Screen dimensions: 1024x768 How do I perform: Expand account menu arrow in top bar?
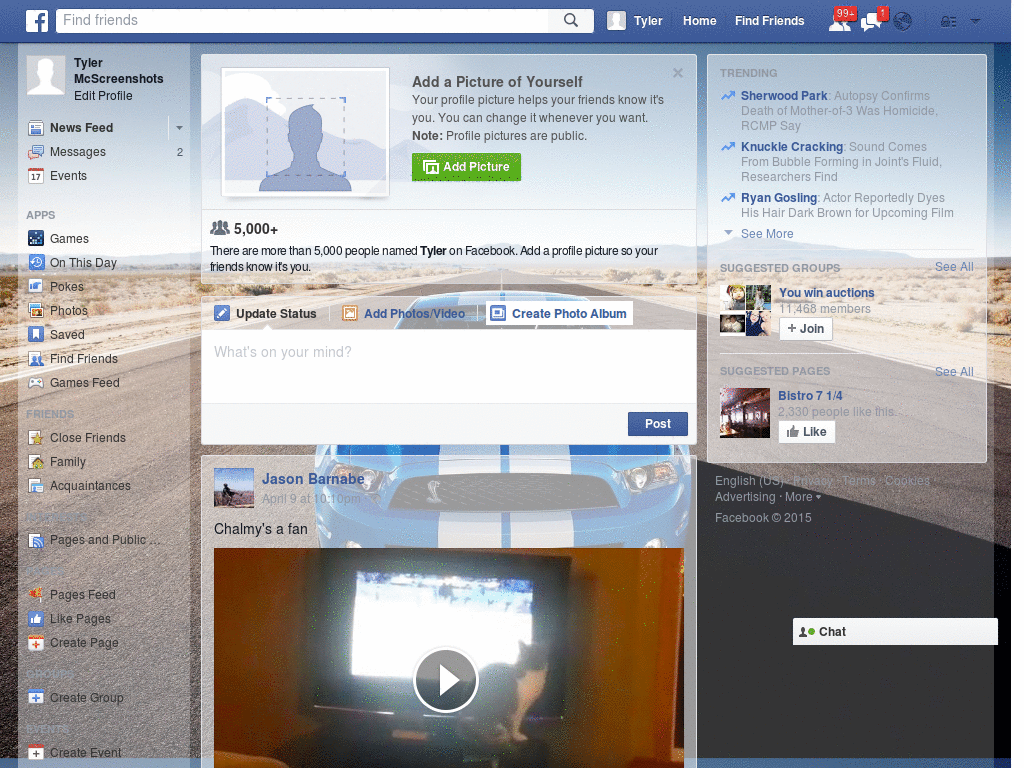[975, 21]
